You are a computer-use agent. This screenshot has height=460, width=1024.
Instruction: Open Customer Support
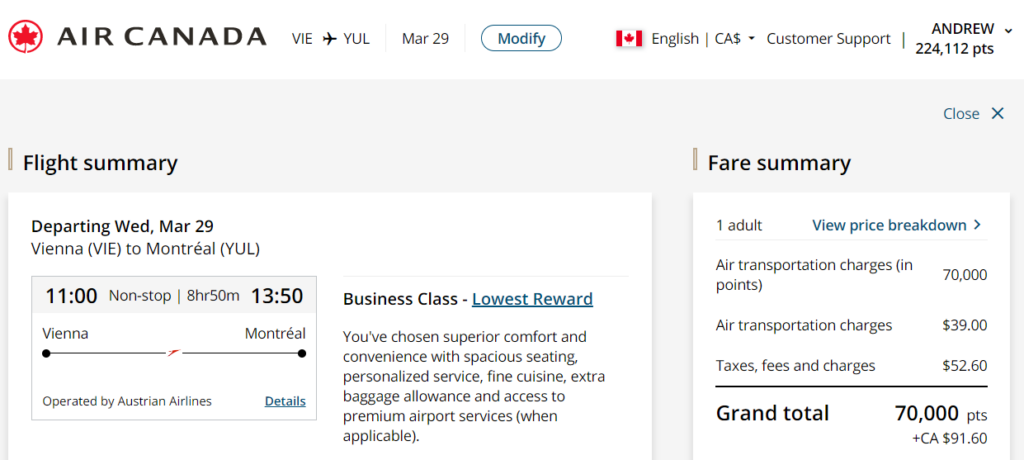coord(828,39)
